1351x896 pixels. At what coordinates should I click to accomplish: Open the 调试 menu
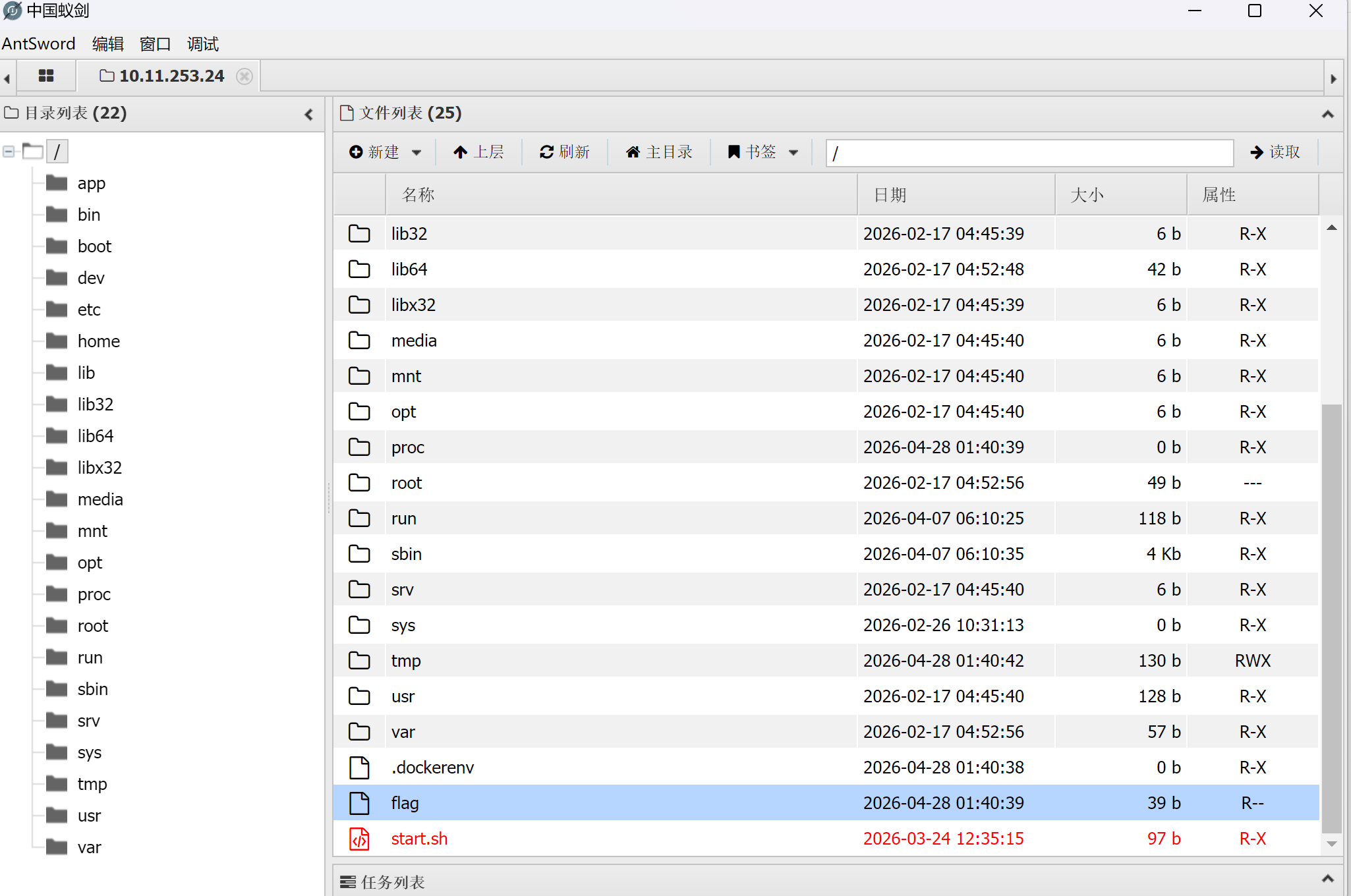(x=203, y=44)
